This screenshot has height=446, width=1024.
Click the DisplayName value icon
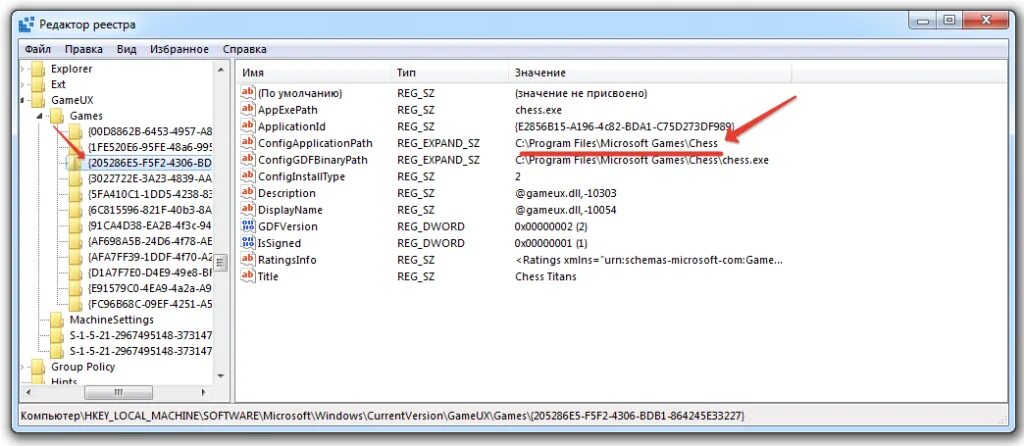click(x=248, y=210)
